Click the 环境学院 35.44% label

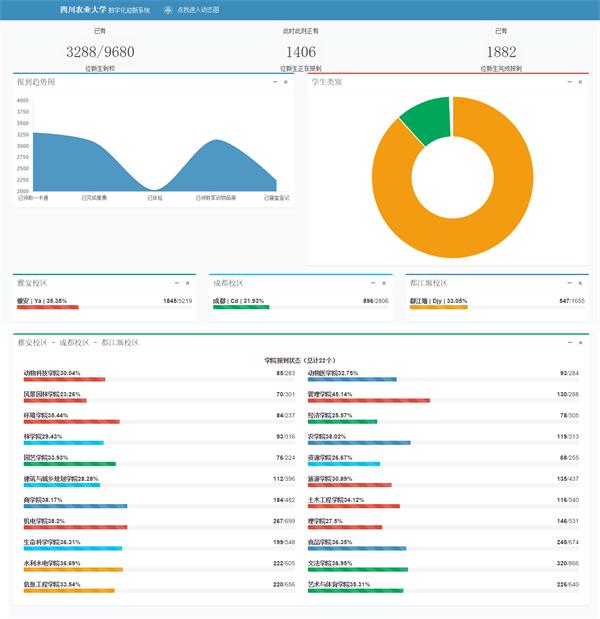point(46,415)
